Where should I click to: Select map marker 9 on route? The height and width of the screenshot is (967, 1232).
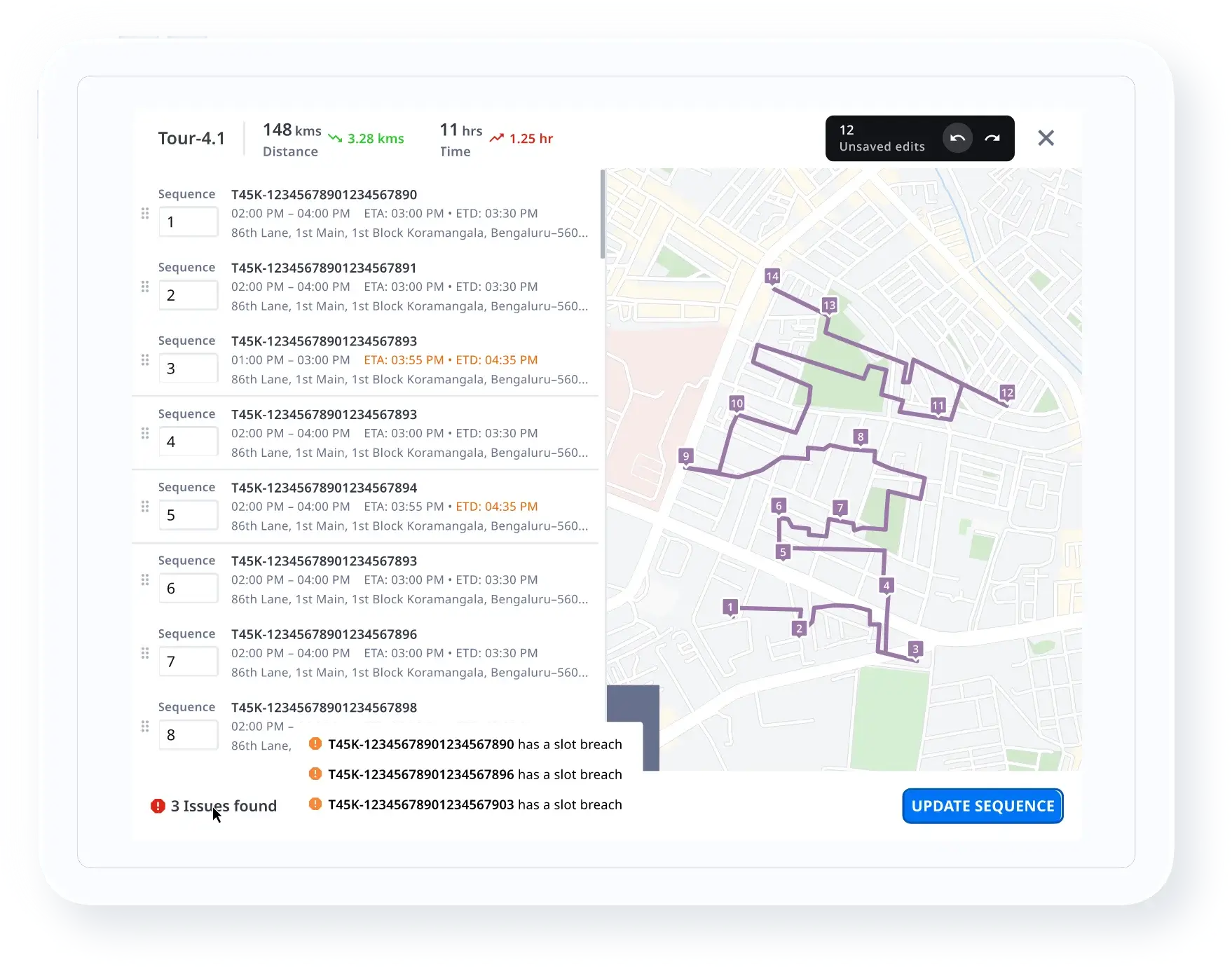tap(686, 457)
